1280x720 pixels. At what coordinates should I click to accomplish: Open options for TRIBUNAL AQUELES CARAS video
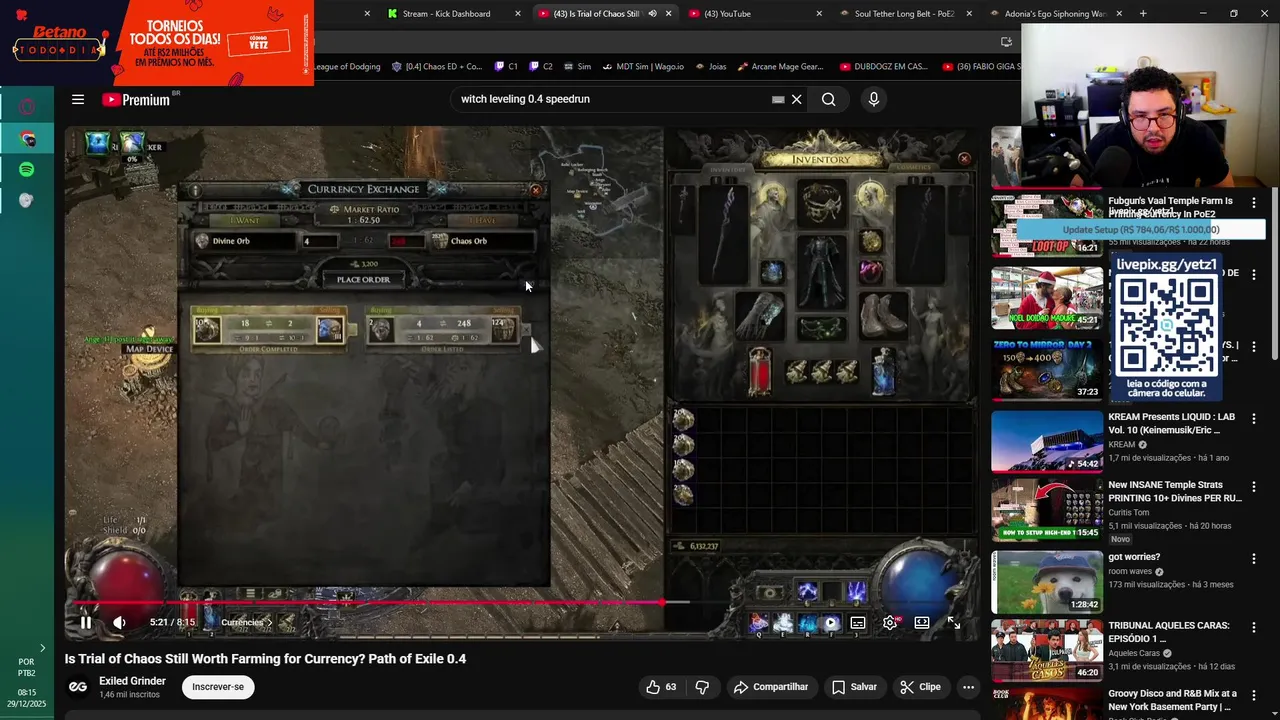point(1254,628)
